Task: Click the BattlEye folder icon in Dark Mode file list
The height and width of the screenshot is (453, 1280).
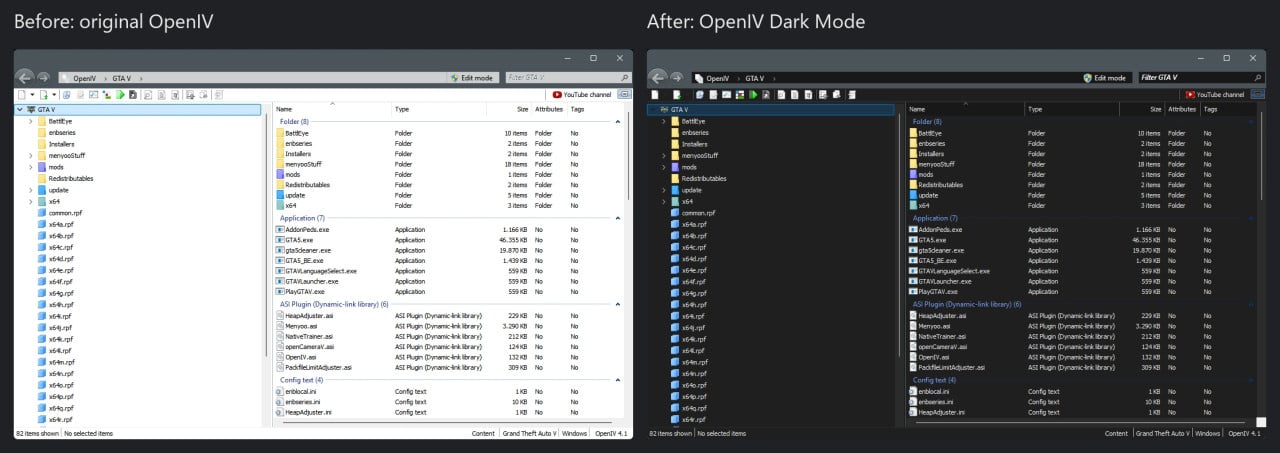Action: (x=913, y=133)
